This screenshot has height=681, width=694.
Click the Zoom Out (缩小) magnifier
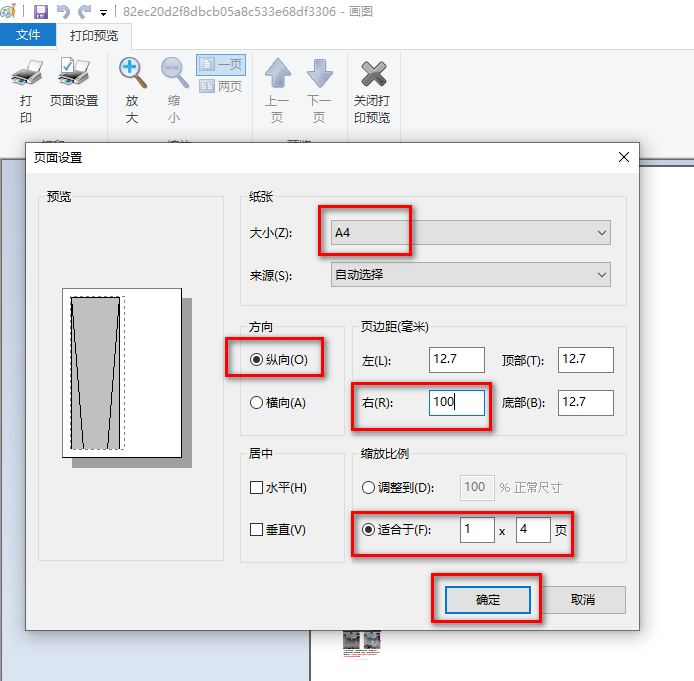coord(174,72)
